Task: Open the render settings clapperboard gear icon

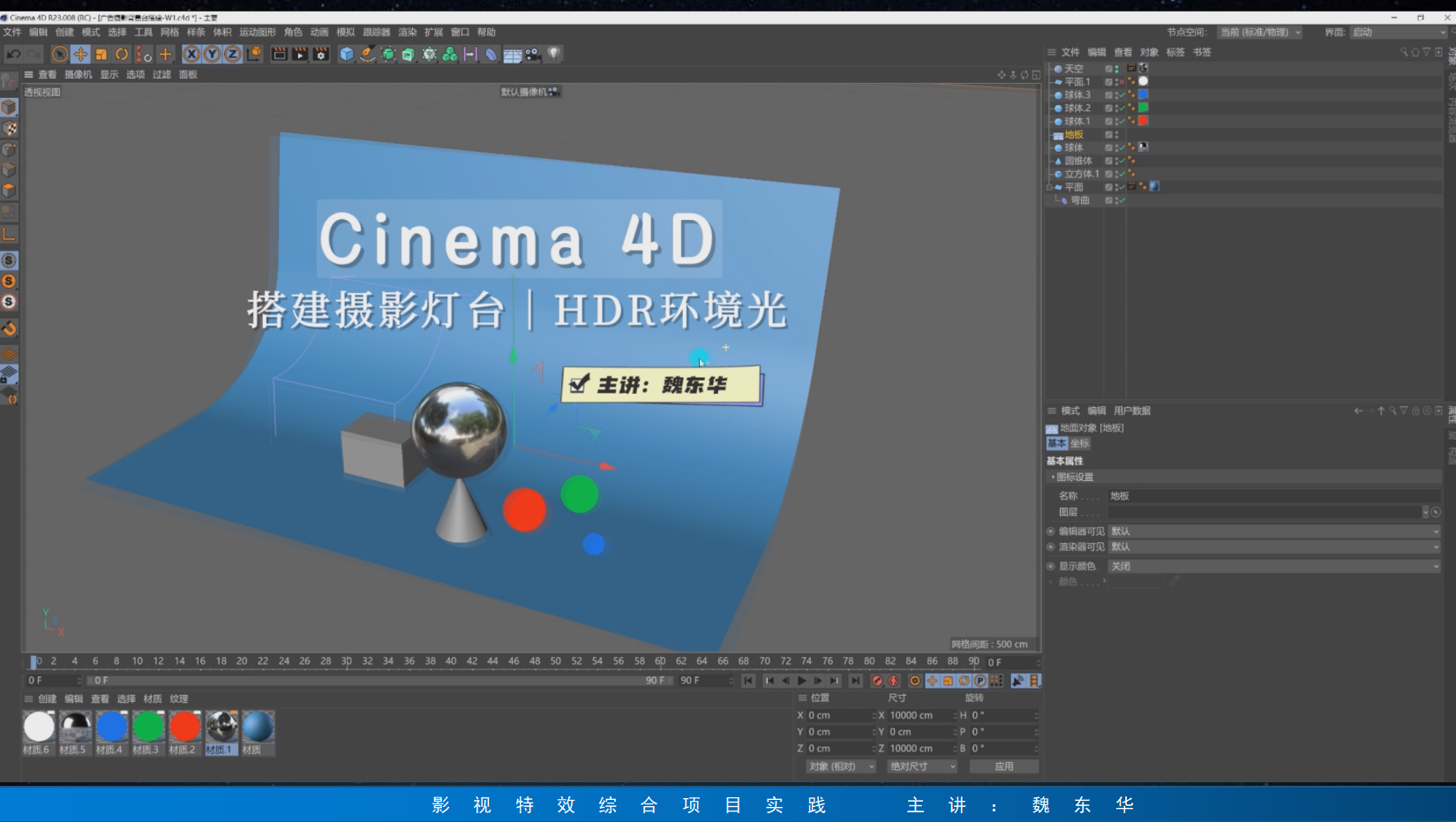Action: point(321,54)
